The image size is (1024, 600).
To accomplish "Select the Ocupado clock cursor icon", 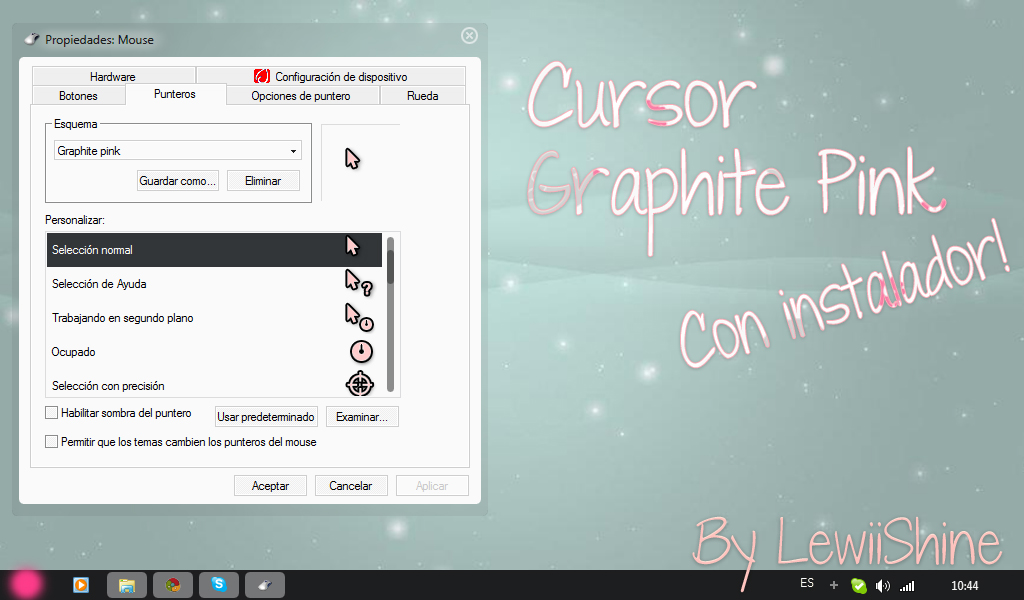I will 361,351.
